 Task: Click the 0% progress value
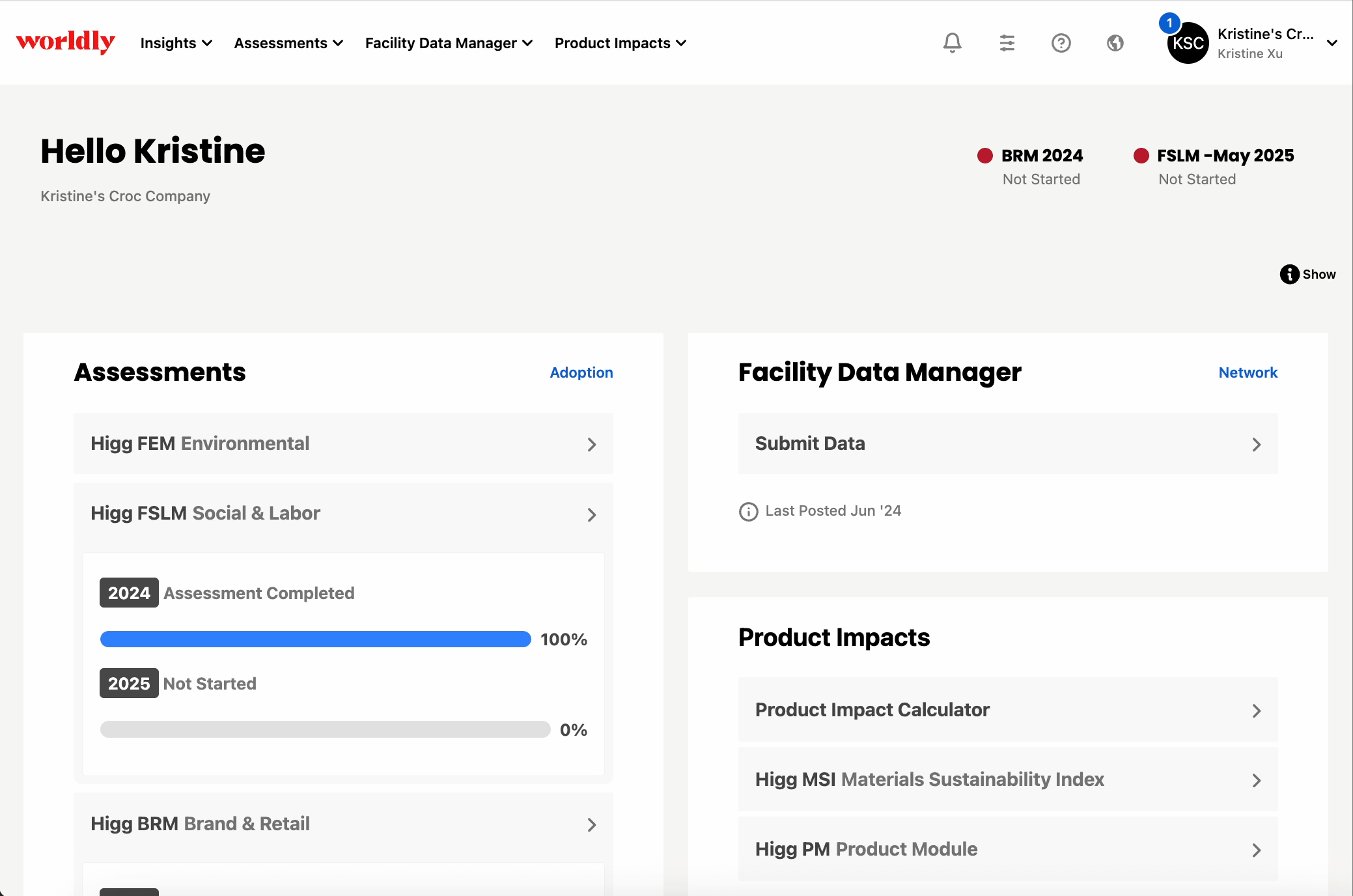pos(574,730)
